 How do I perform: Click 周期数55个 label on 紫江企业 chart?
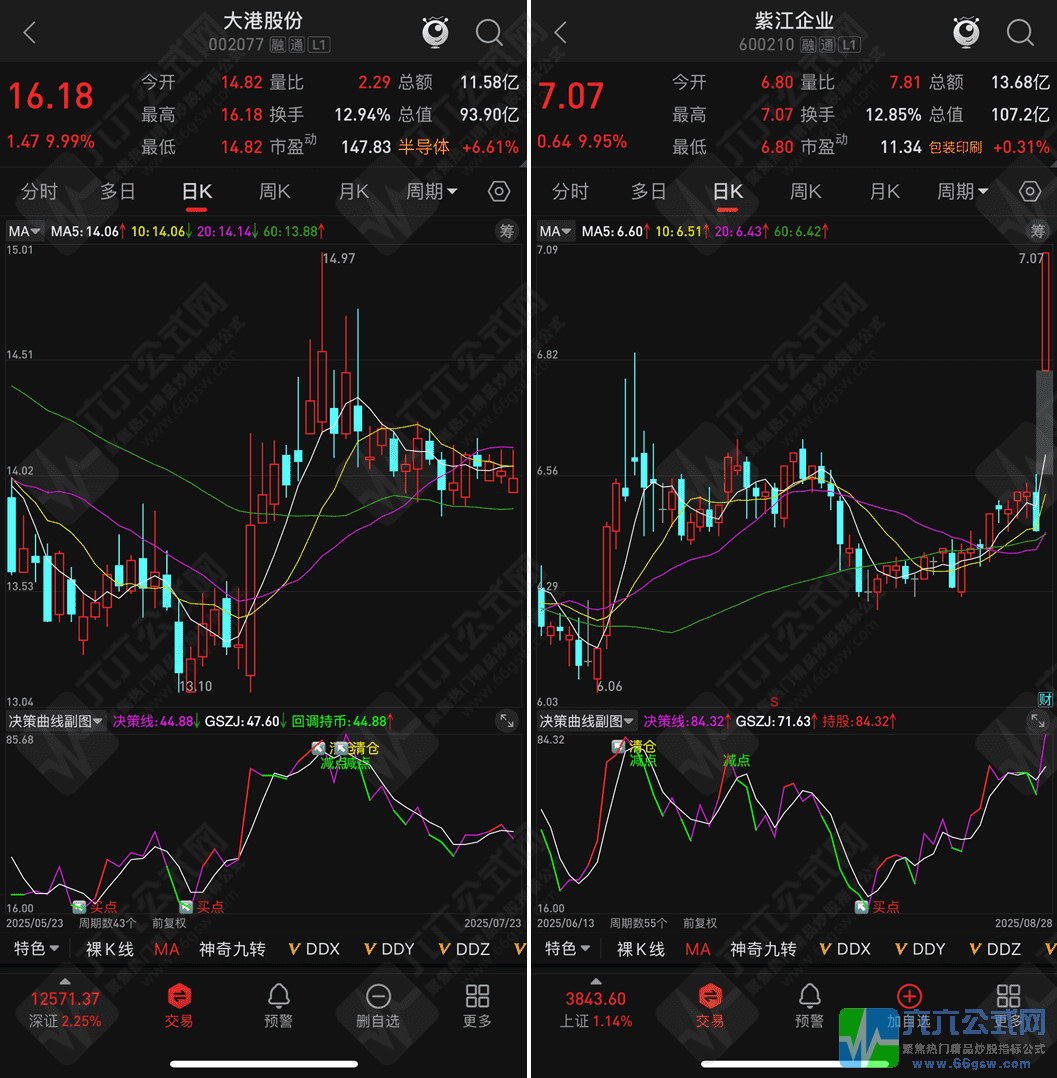tap(638, 923)
